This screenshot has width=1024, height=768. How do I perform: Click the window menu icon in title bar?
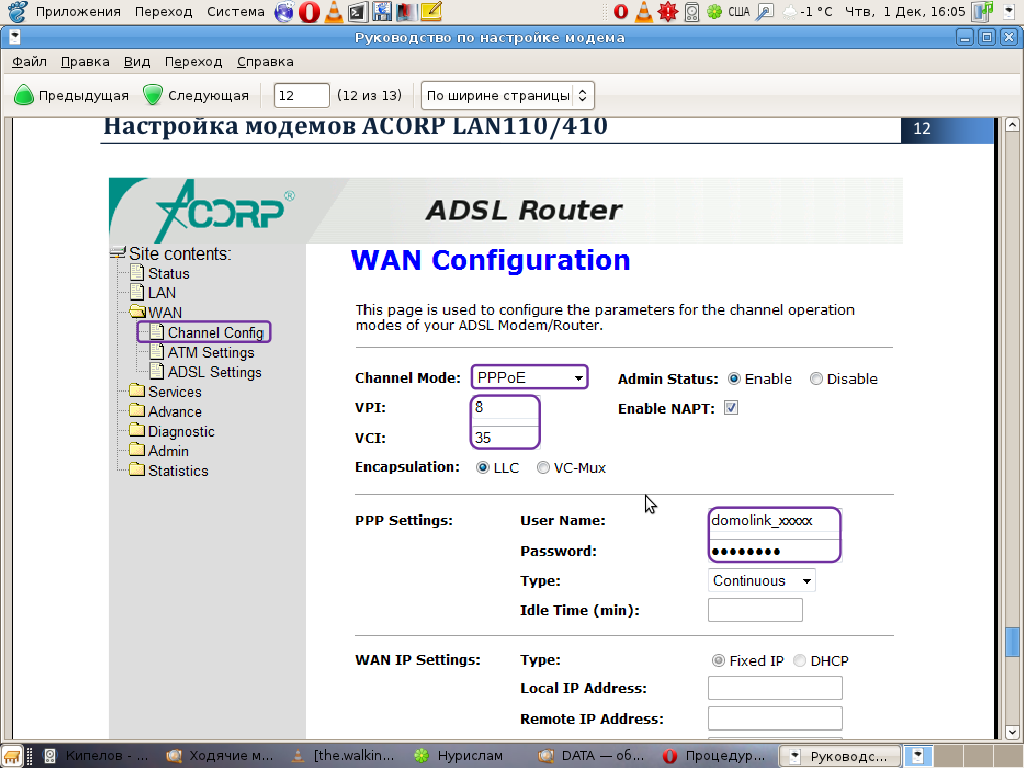tap(14, 38)
